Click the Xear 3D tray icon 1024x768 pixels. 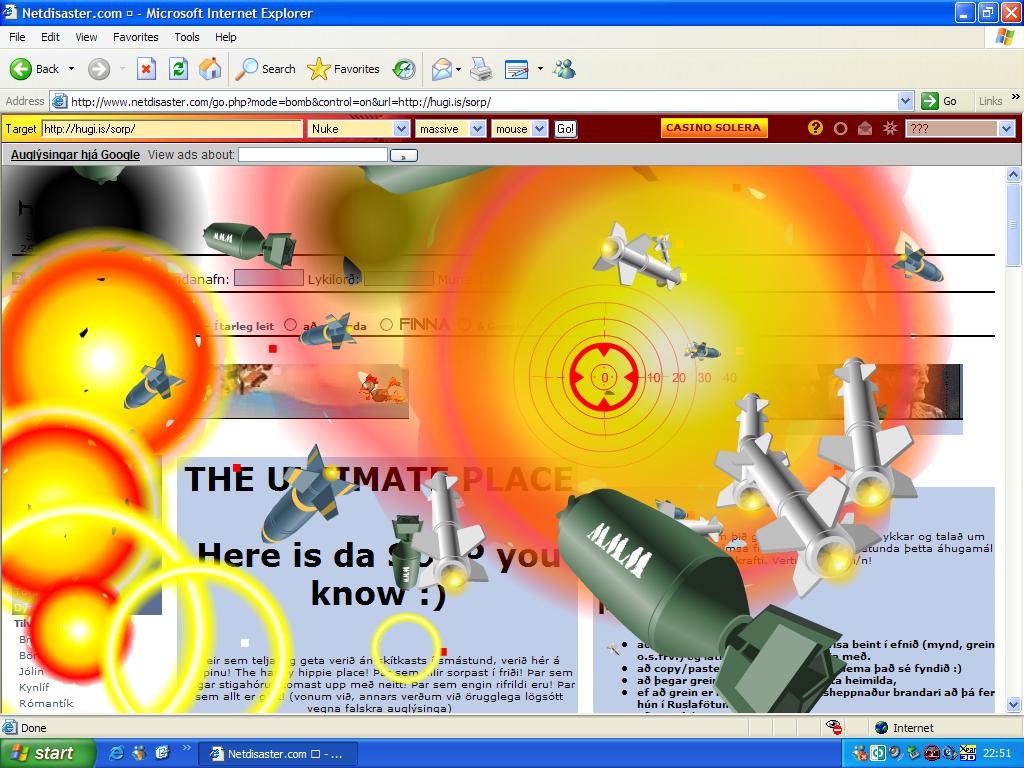(x=967, y=753)
